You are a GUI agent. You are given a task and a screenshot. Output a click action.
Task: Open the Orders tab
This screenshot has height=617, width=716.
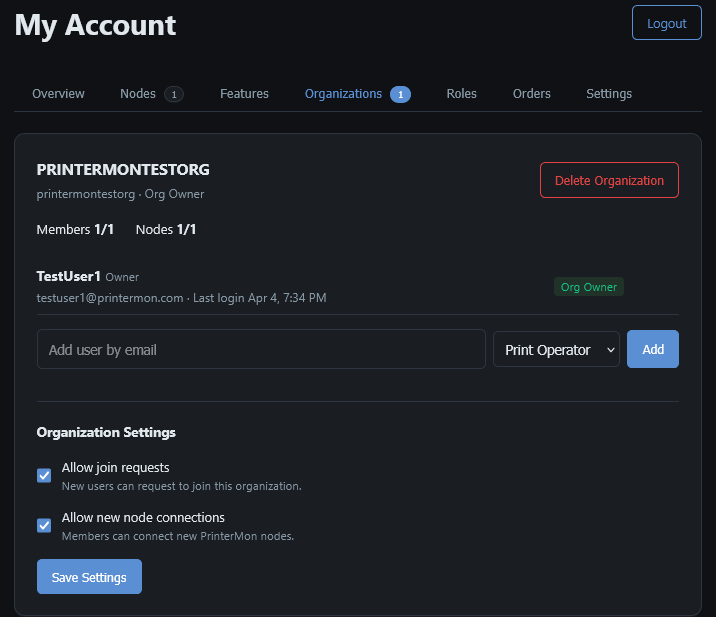click(531, 94)
